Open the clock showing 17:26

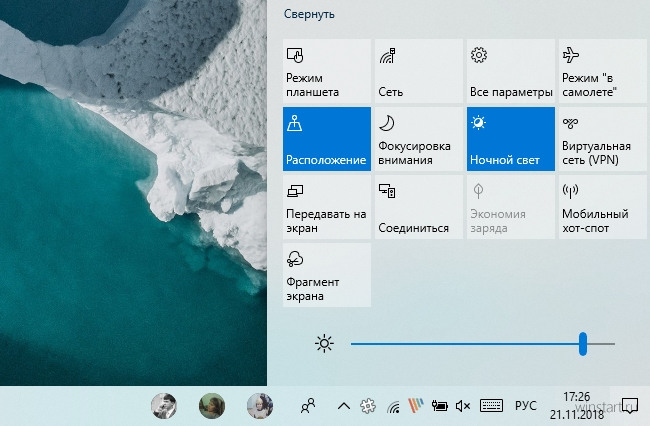(x=577, y=406)
